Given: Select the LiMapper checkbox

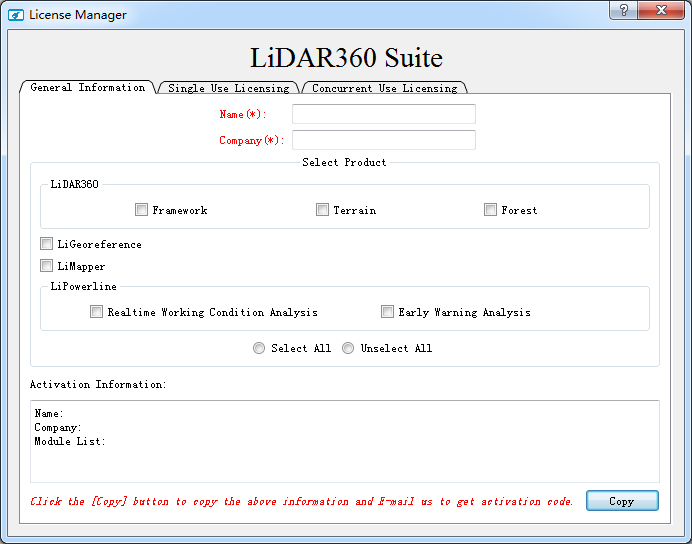Looking at the screenshot, I should [x=47, y=266].
